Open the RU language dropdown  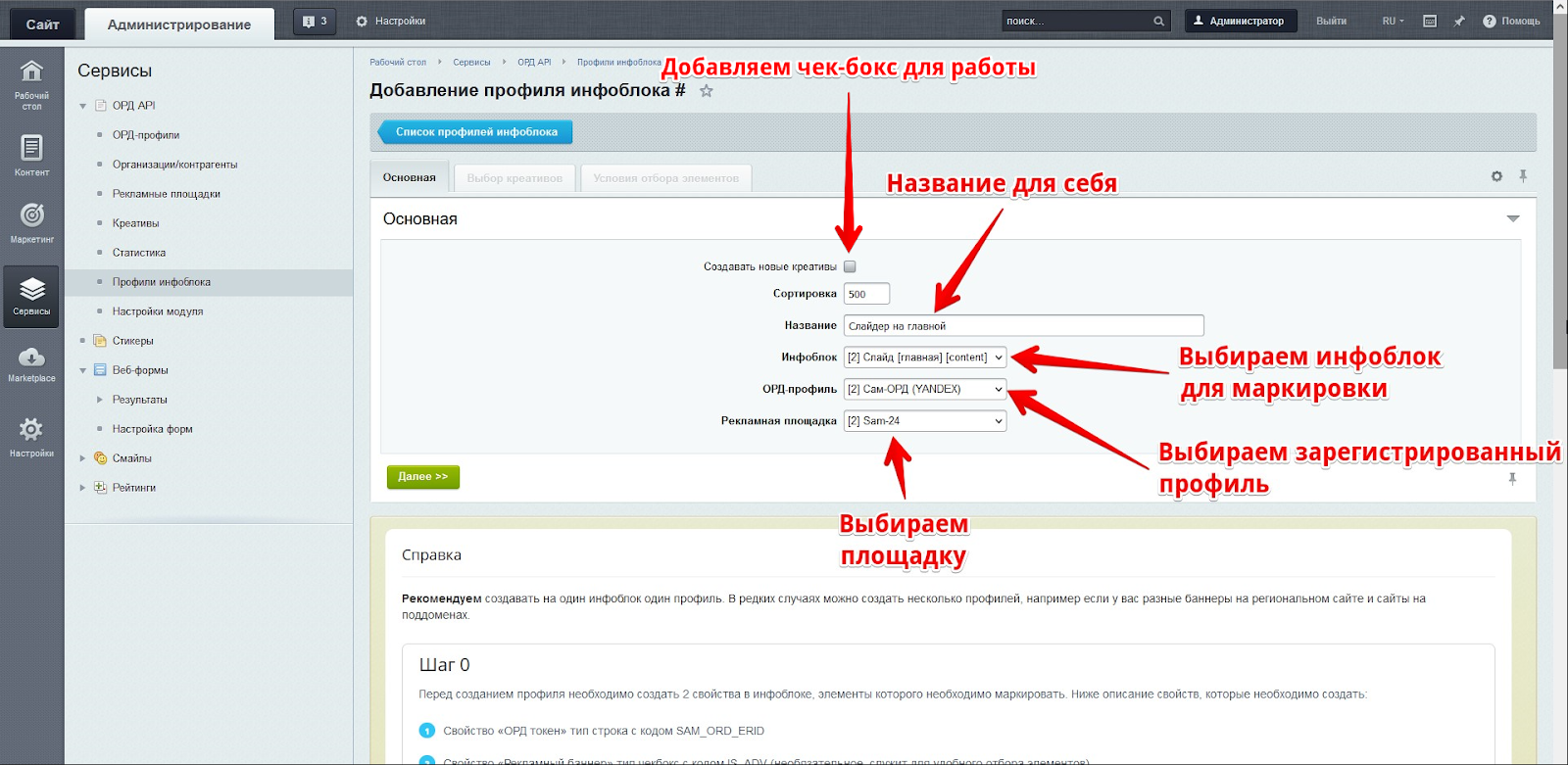tap(1393, 21)
